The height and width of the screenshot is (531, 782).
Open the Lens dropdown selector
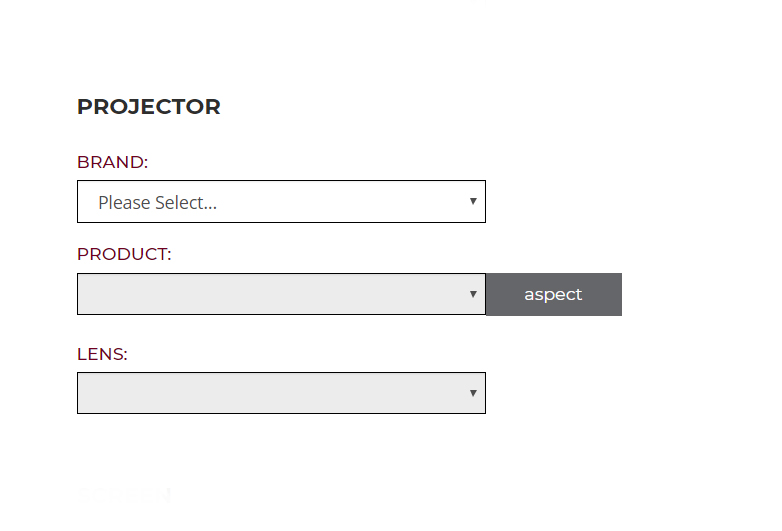tap(281, 393)
